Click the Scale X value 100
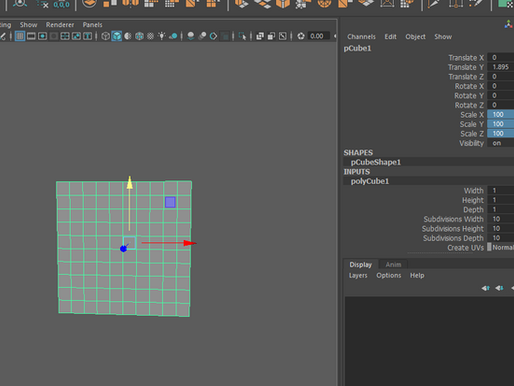514x386 pixels. pyautogui.click(x=501, y=115)
